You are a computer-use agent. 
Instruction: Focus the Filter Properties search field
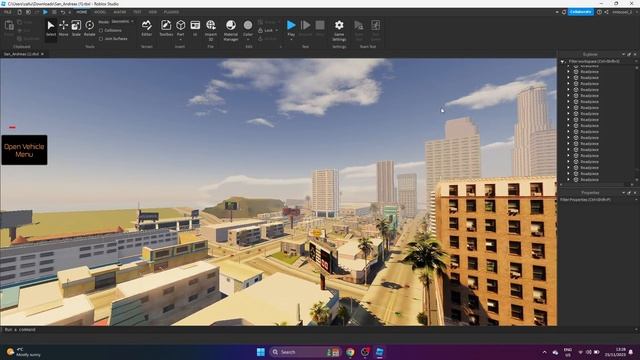coord(597,200)
